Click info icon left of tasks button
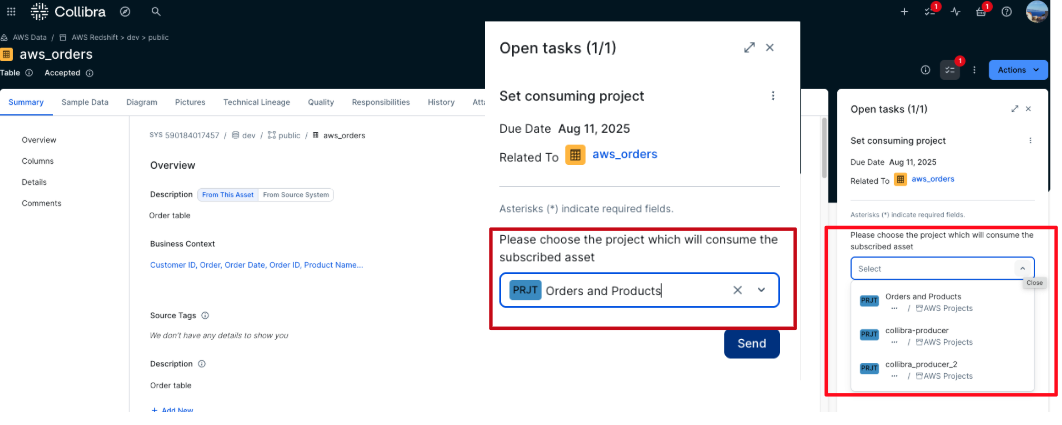The height and width of the screenshot is (425, 1062). tap(925, 70)
